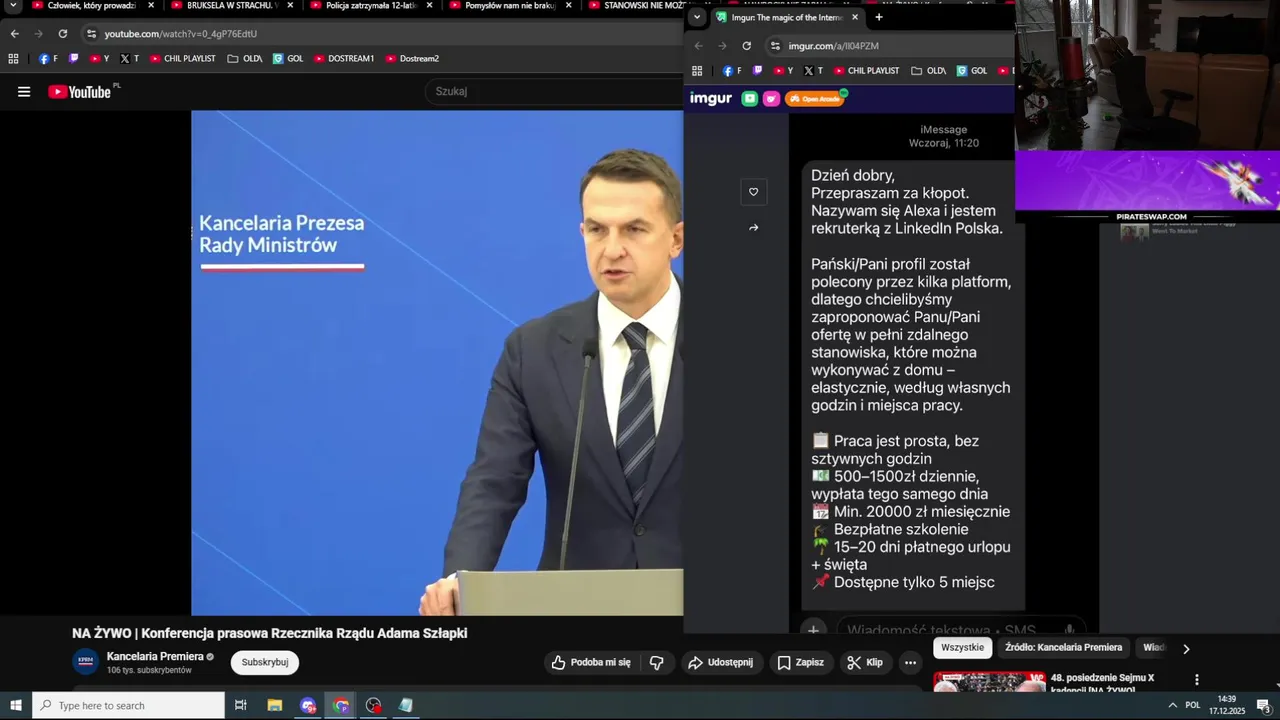Open site info icon beside youtube.com address
Viewport: 1280px width, 720px height.
tap(91, 34)
